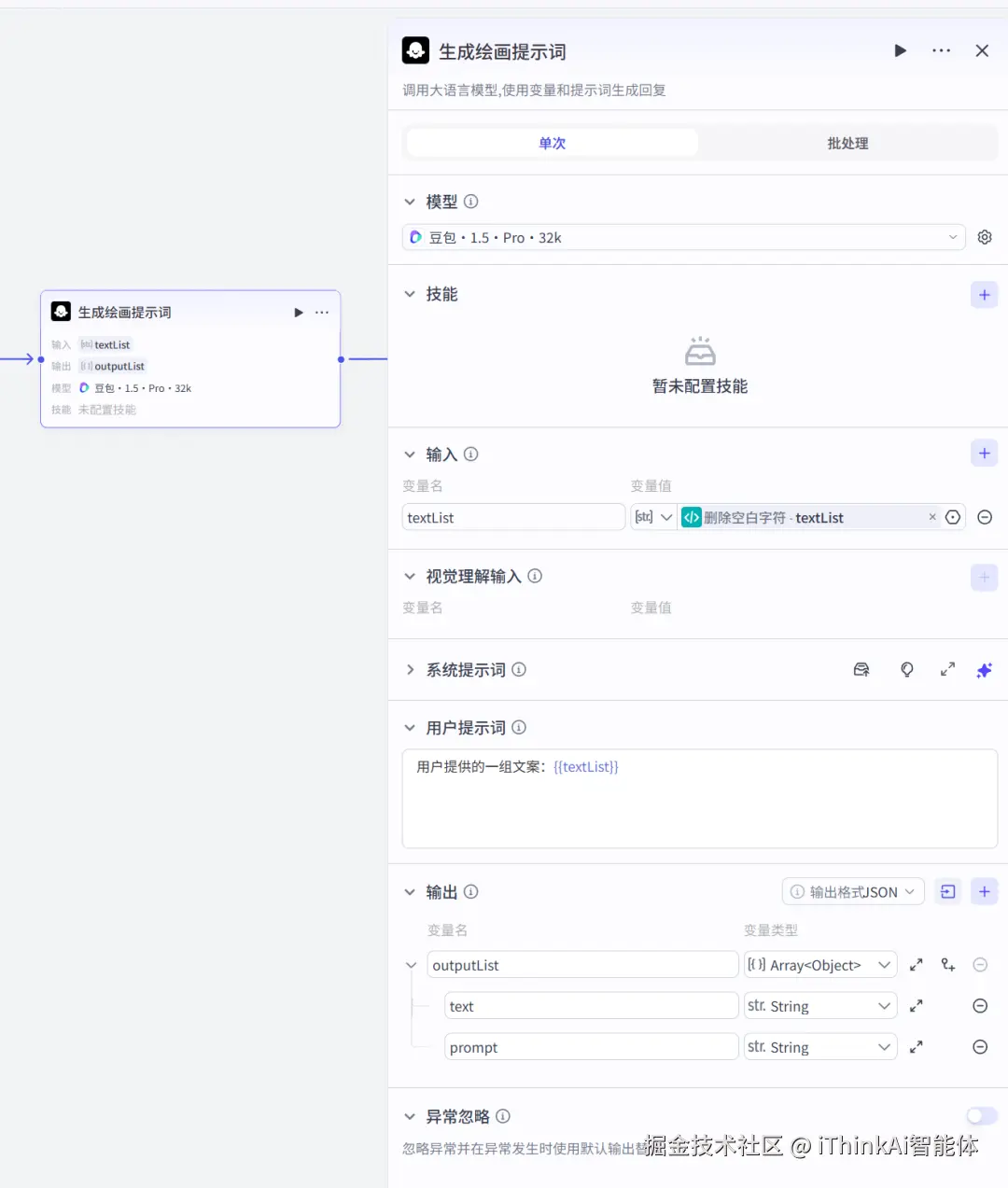Show info tooltip next to 用户提示词
Screen dimensions: 1008x1188
519,728
